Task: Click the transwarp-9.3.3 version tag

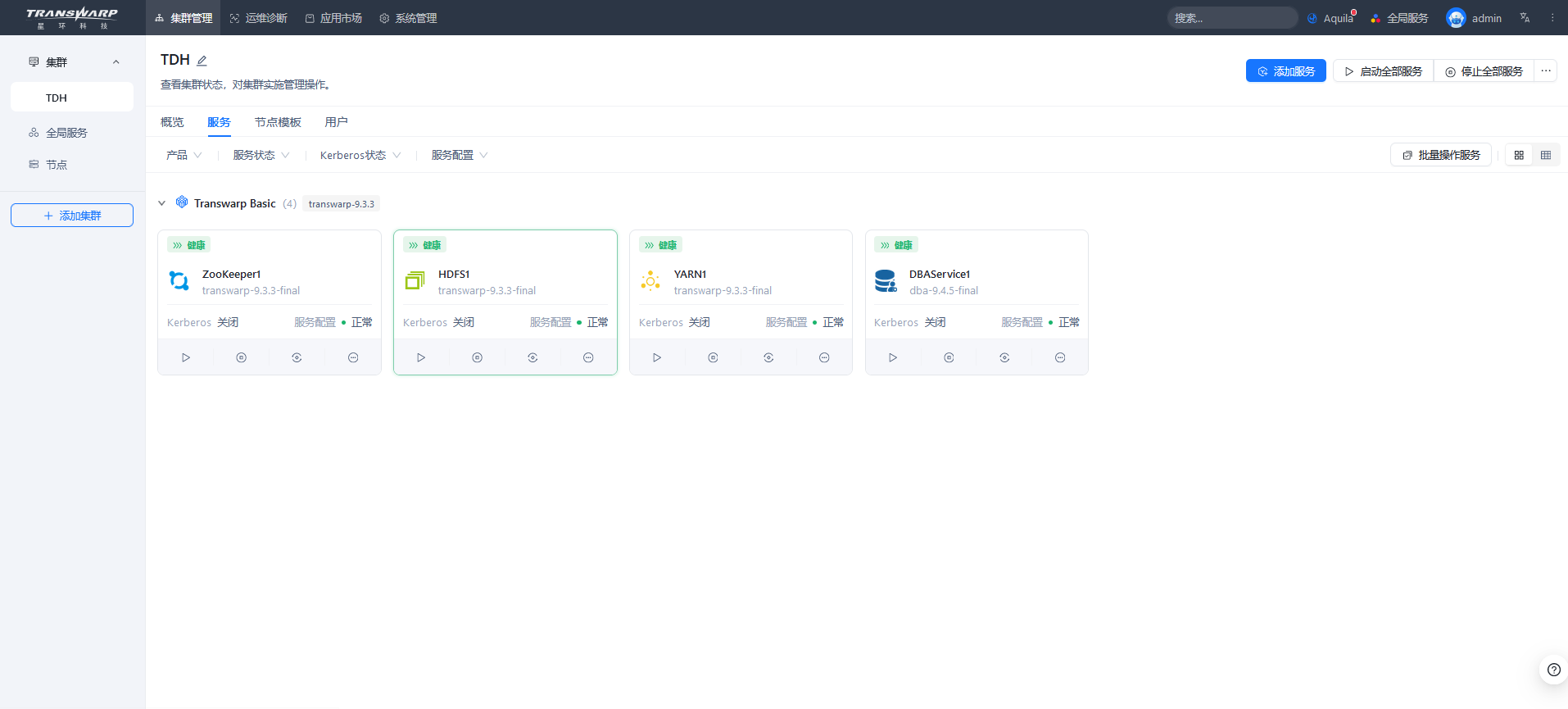Action: pyautogui.click(x=342, y=204)
